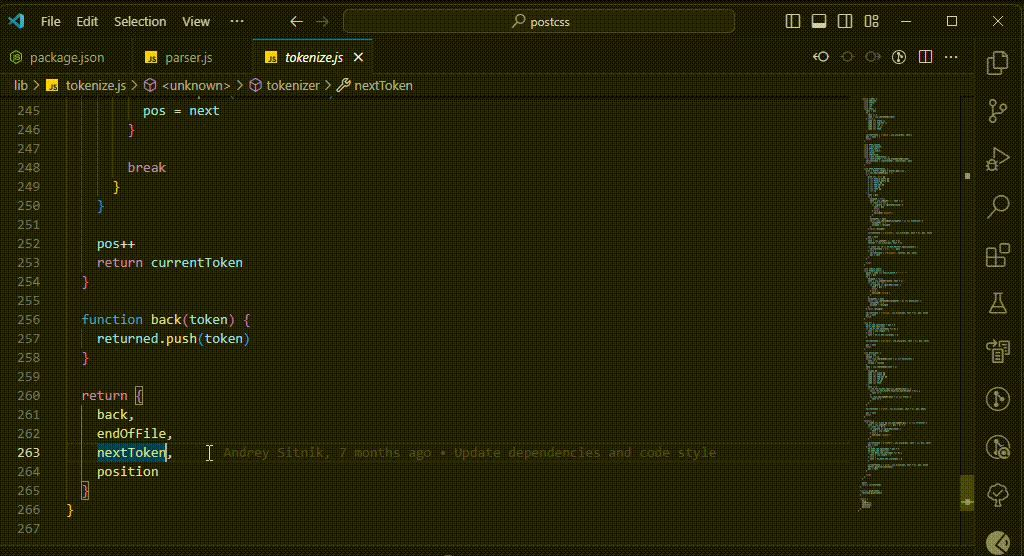Click the VS Code logo icon
The width and height of the screenshot is (1024, 556).
click(x=16, y=21)
